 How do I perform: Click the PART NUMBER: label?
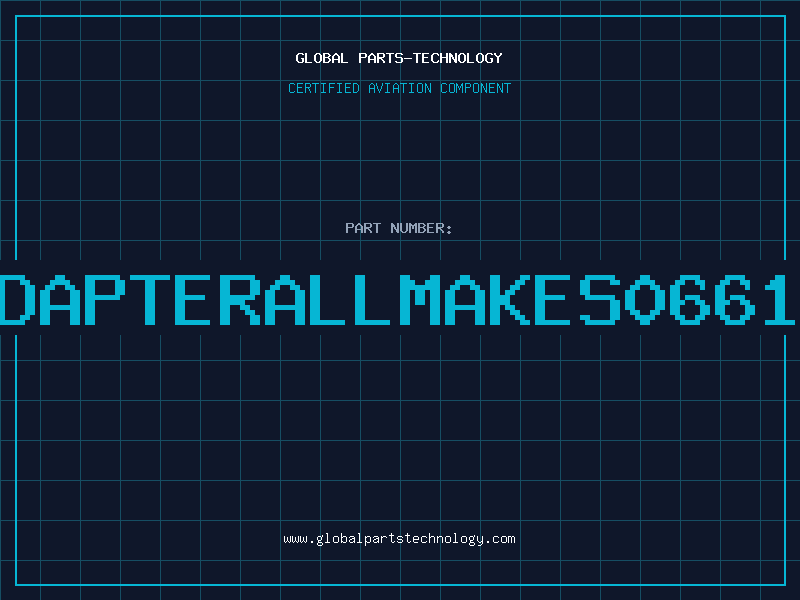pos(399,228)
